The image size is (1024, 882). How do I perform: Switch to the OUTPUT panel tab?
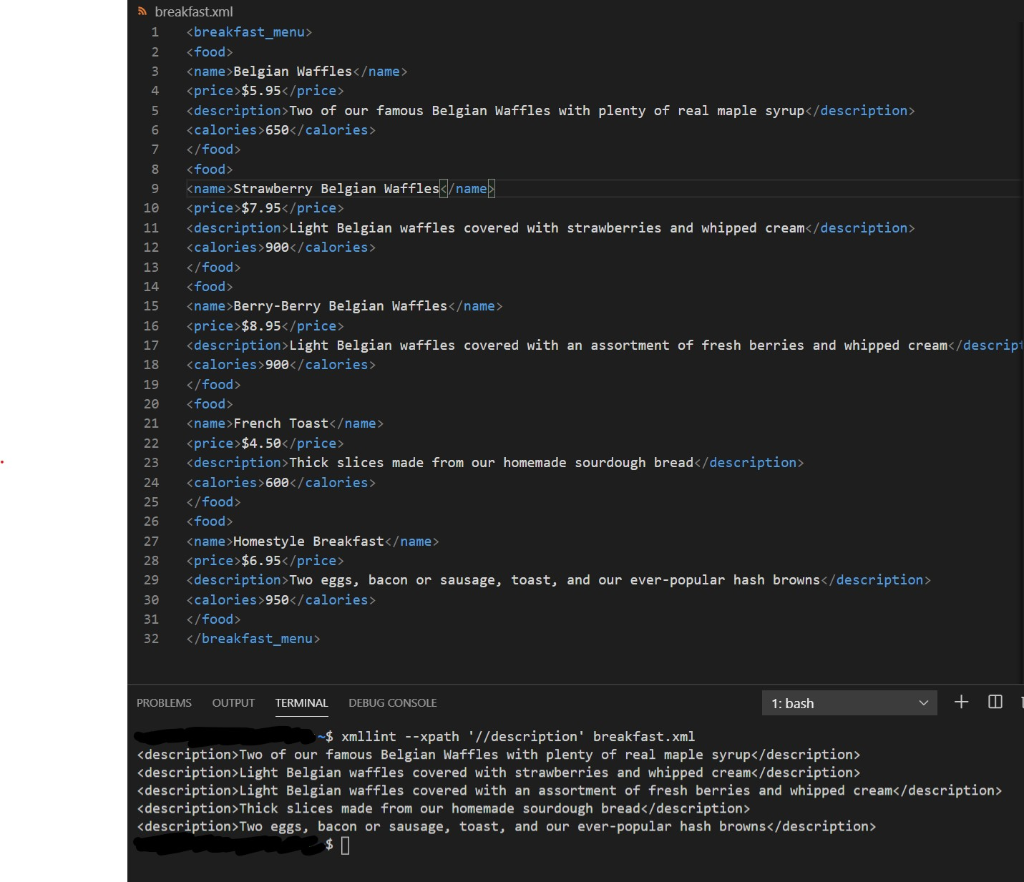[x=233, y=702]
